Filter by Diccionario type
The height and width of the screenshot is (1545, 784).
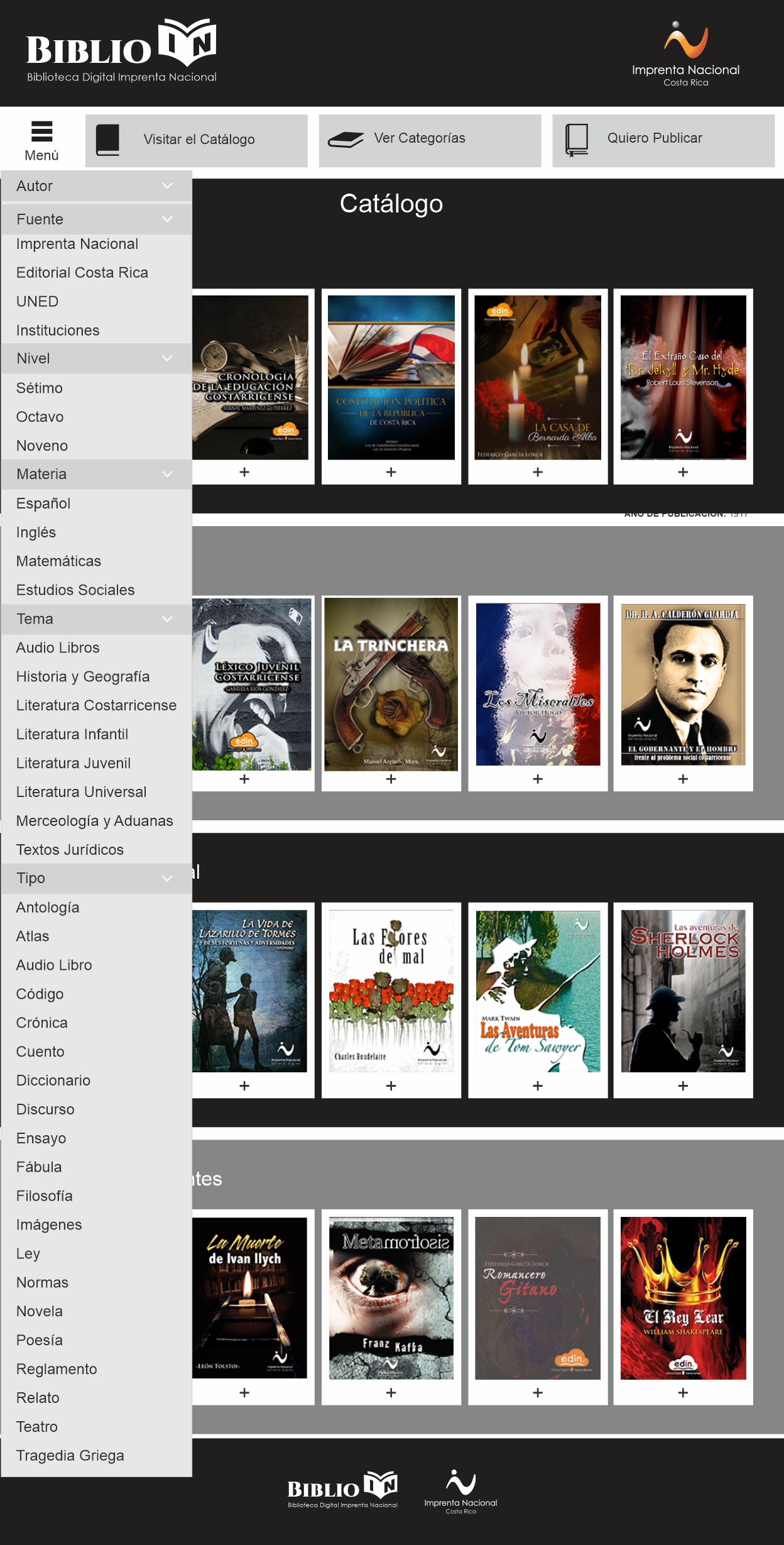[53, 1080]
